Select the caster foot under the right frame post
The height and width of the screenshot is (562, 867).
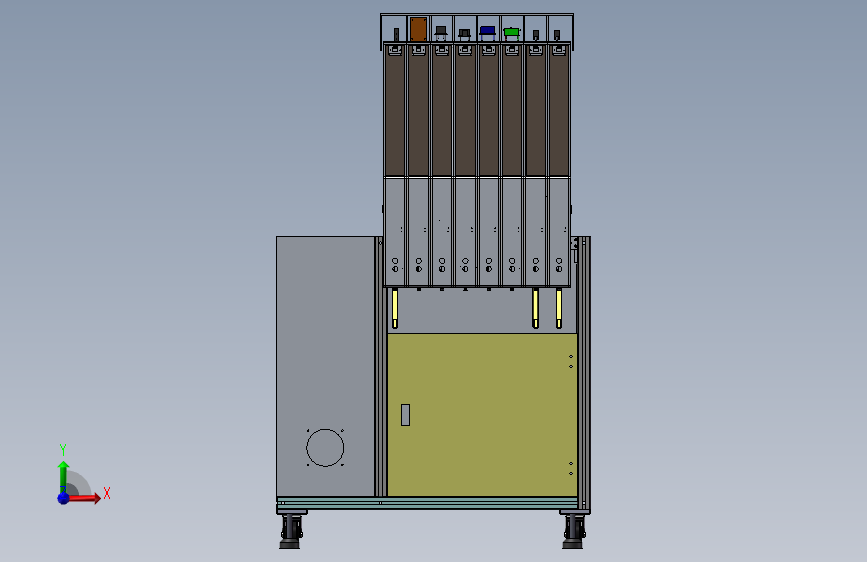point(573,532)
